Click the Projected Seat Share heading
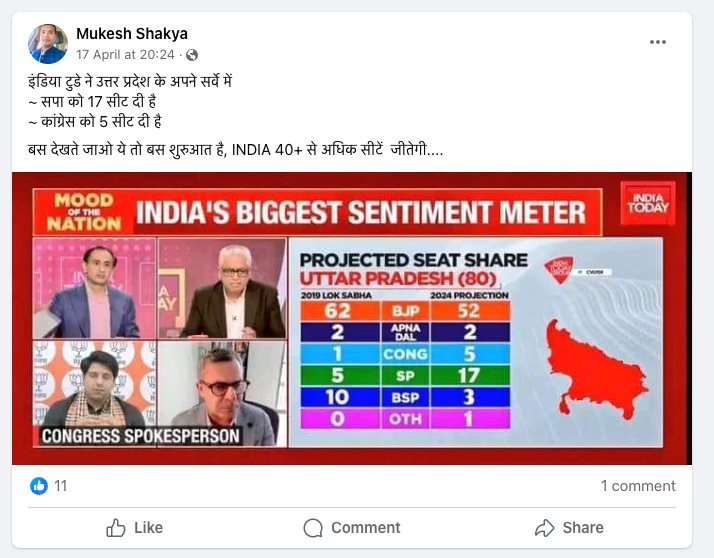The width and height of the screenshot is (714, 558). click(413, 260)
